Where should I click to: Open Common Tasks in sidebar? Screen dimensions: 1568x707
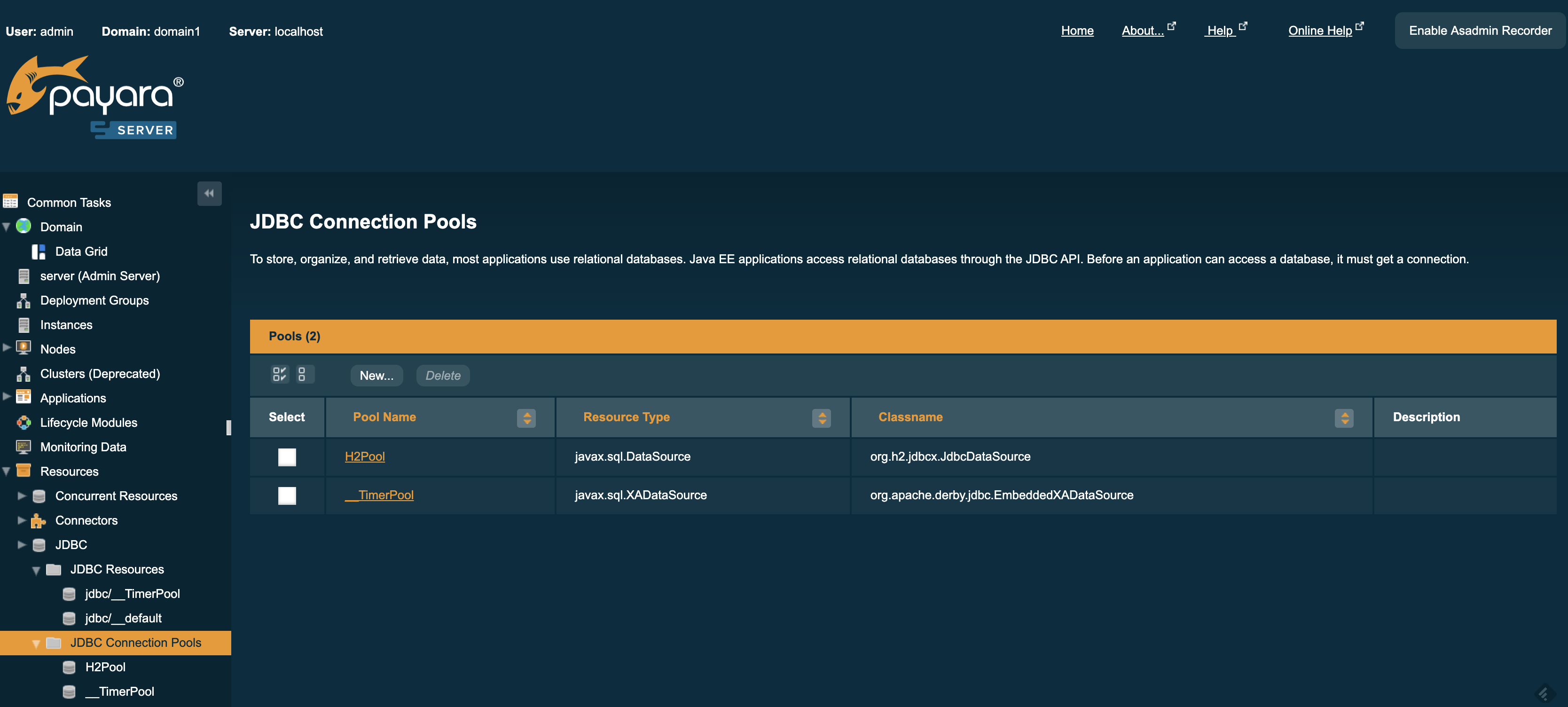click(69, 202)
